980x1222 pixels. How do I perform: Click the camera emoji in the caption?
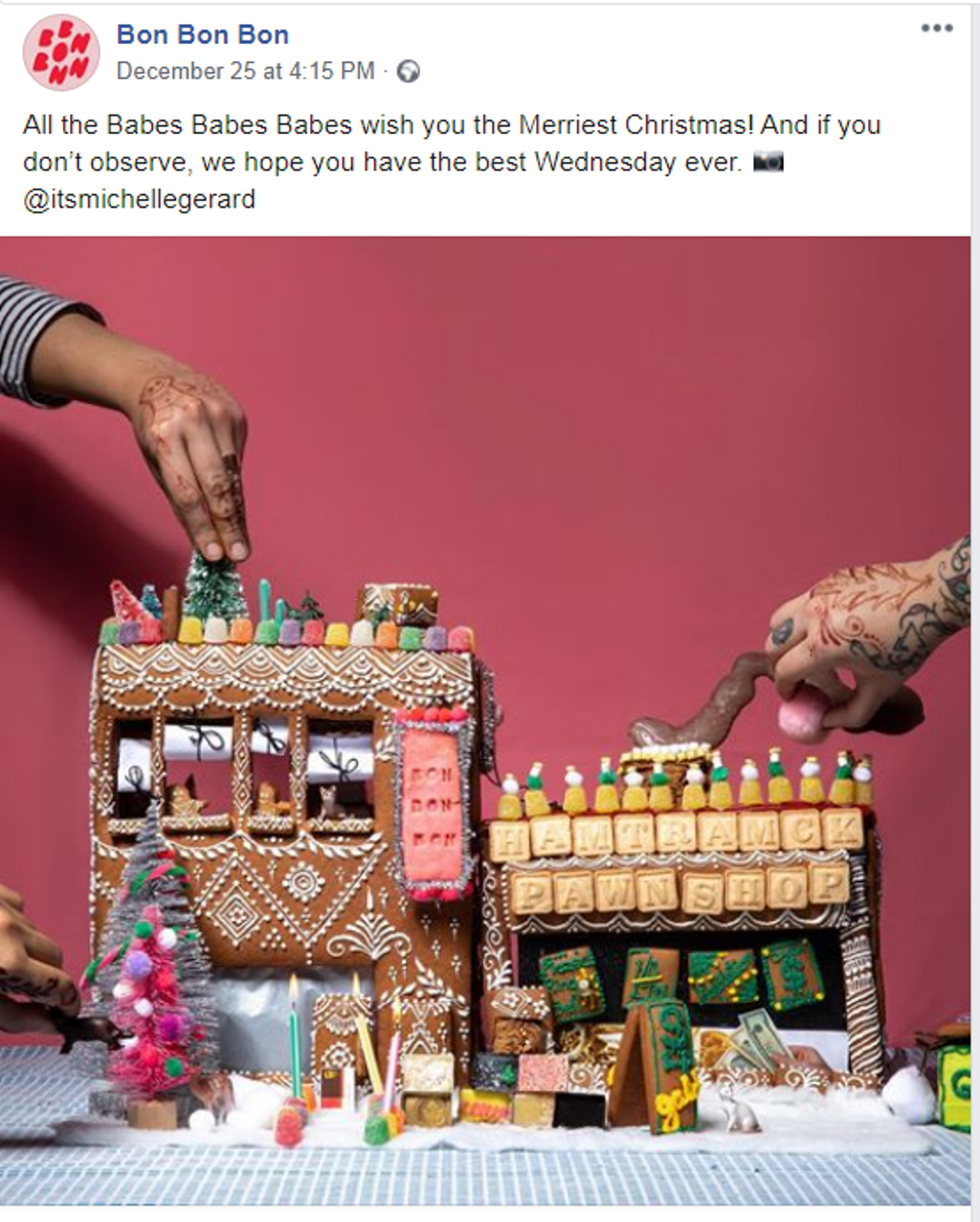(x=768, y=162)
